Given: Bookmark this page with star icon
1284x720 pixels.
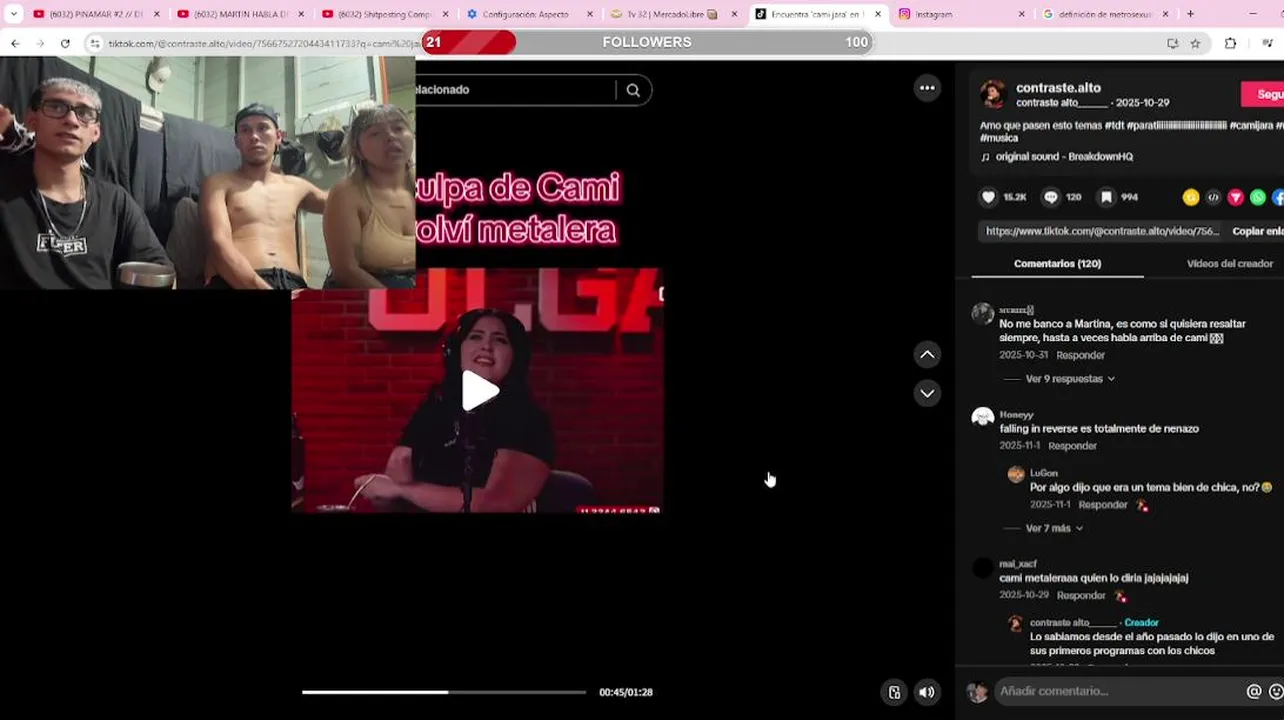Looking at the screenshot, I should tap(1195, 43).
